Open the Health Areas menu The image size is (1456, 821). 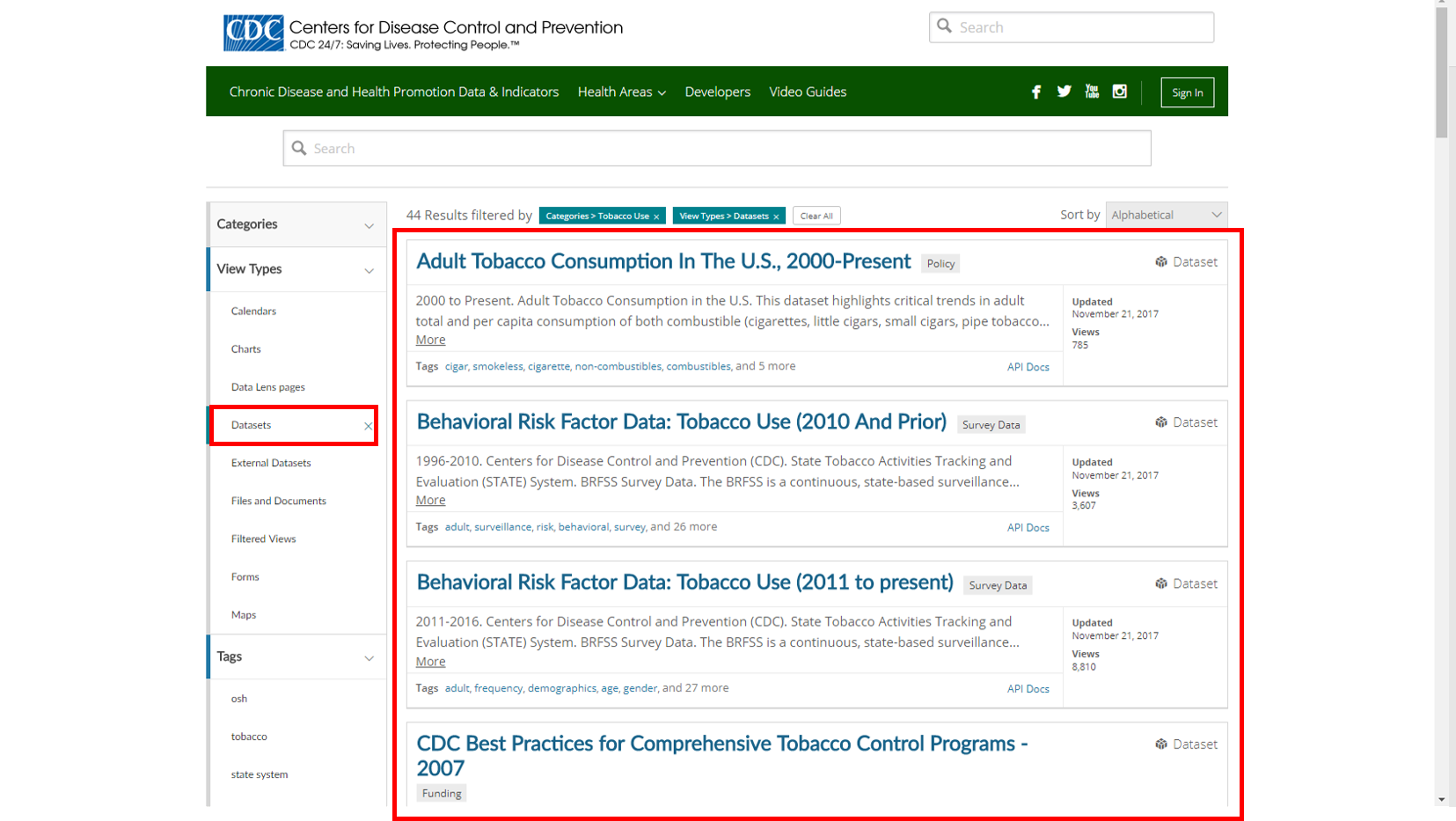621,92
